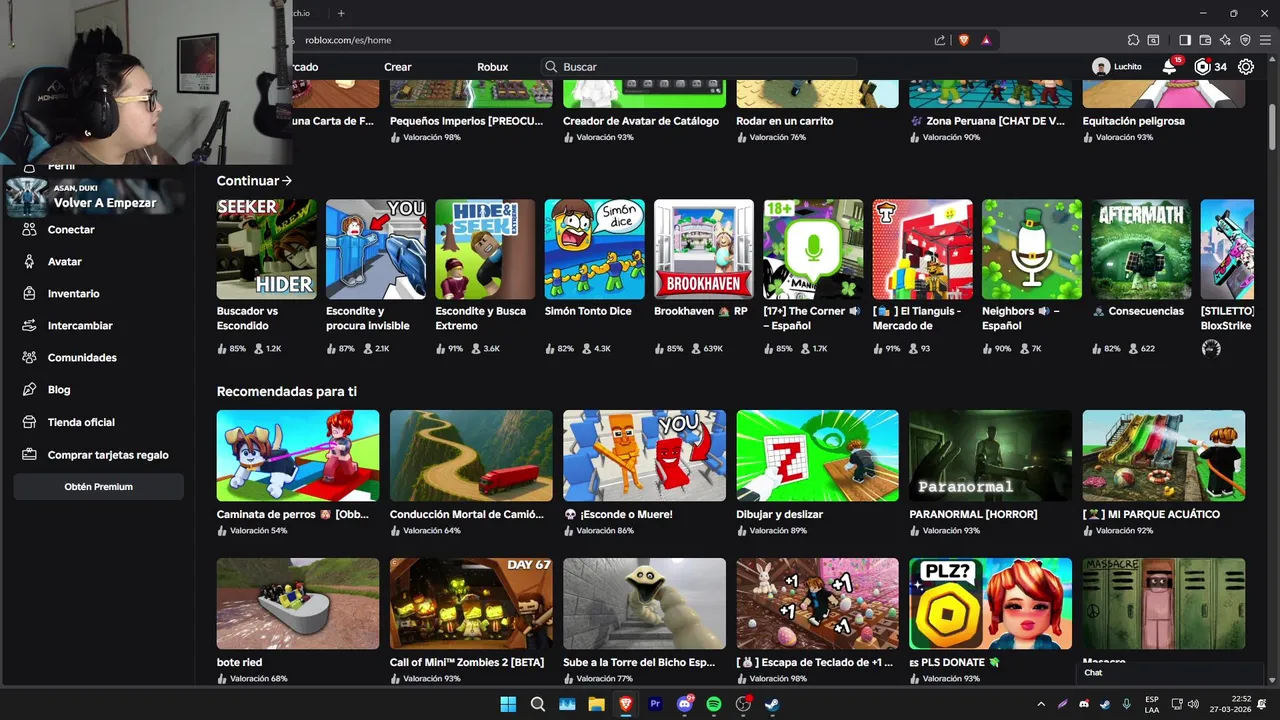Click the Inventario sidebar icon
Viewport: 1280px width, 720px height.
tap(29, 293)
